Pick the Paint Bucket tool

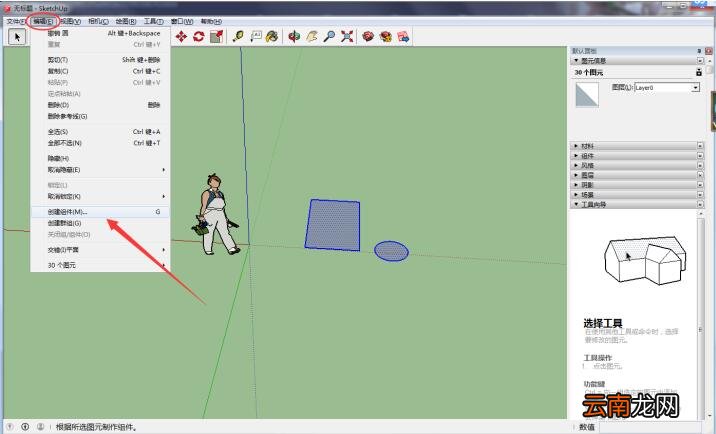tap(272, 37)
